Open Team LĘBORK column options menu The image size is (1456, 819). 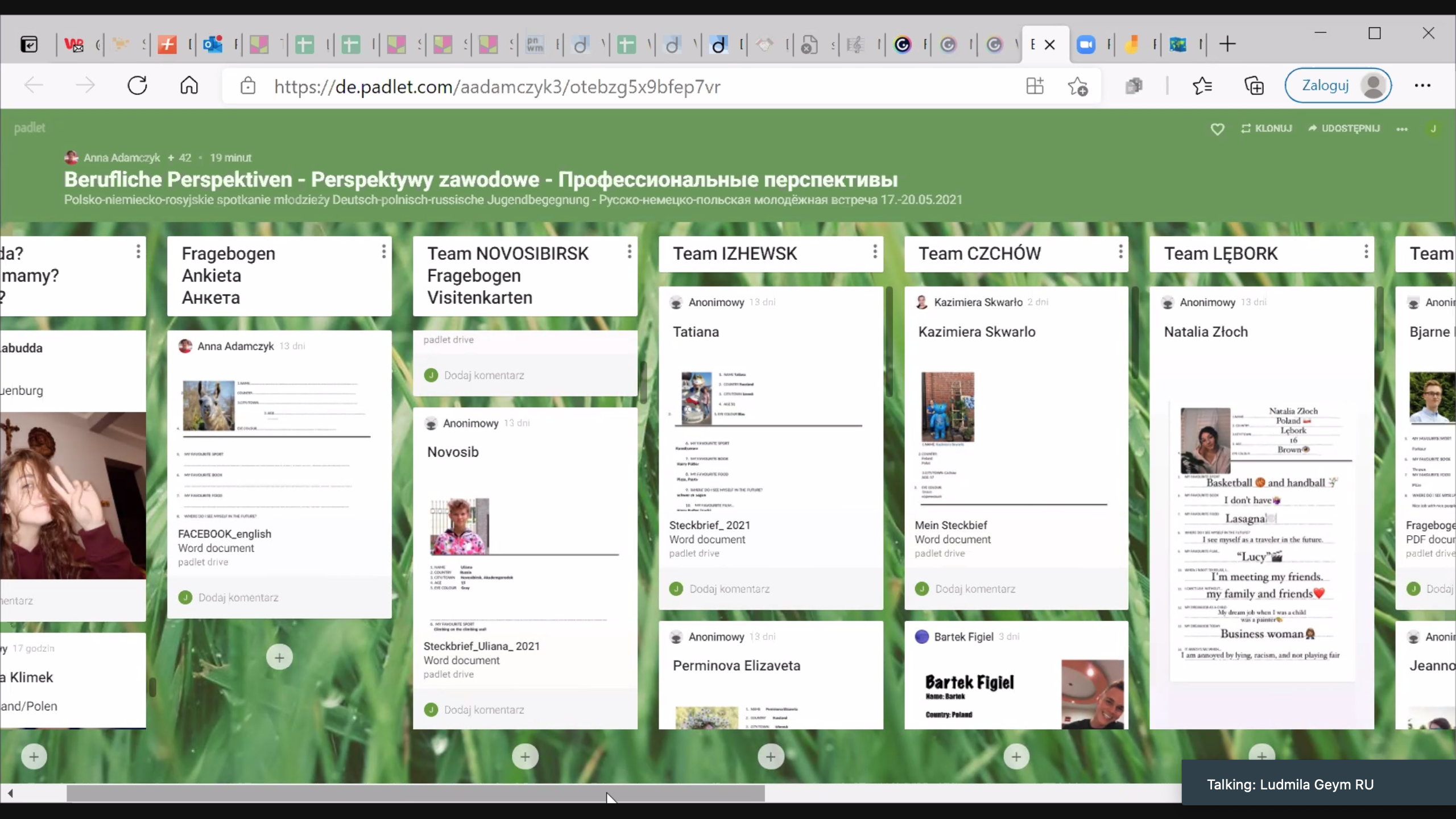click(x=1366, y=251)
